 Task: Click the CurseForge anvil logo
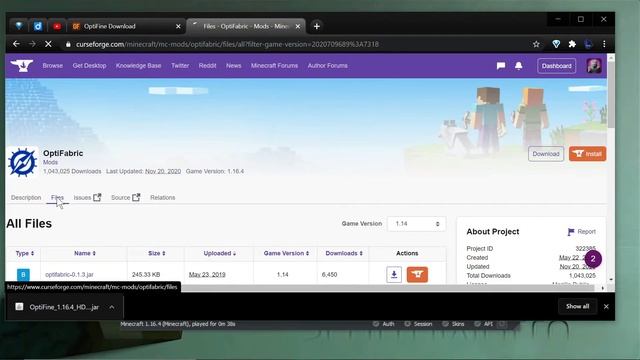pos(22,65)
